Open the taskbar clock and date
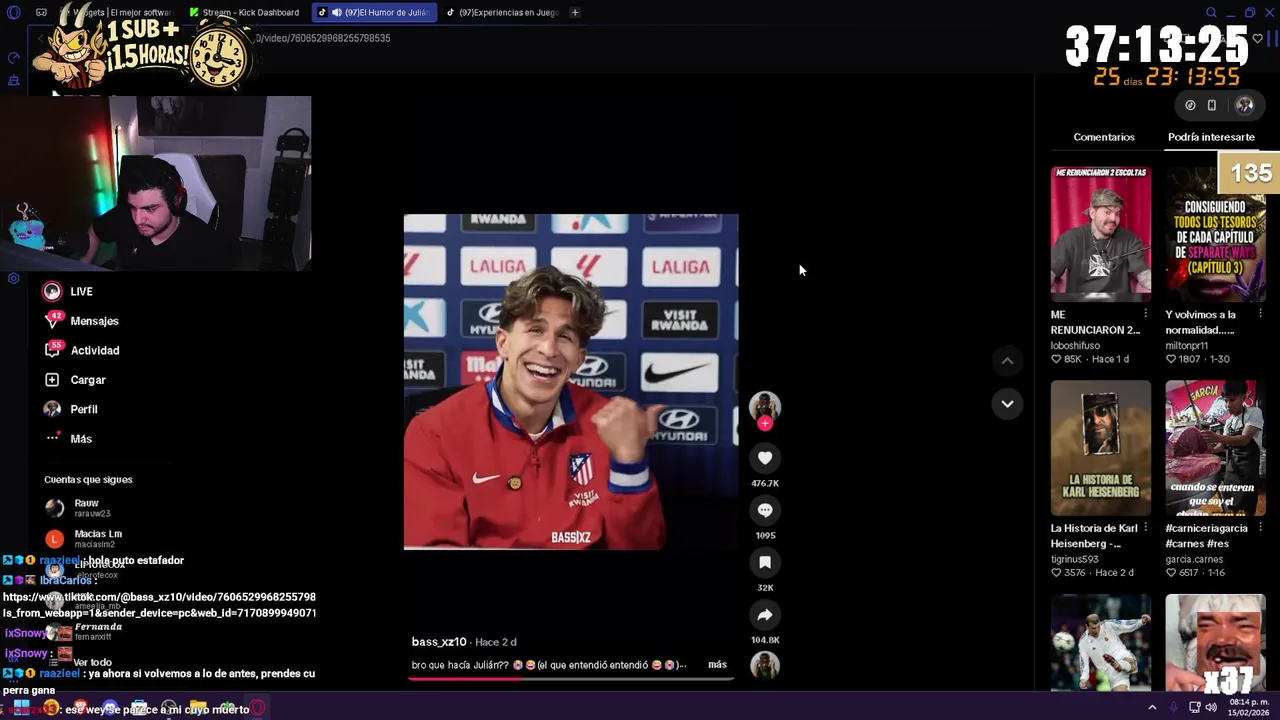The height and width of the screenshot is (720, 1280). (1251, 708)
